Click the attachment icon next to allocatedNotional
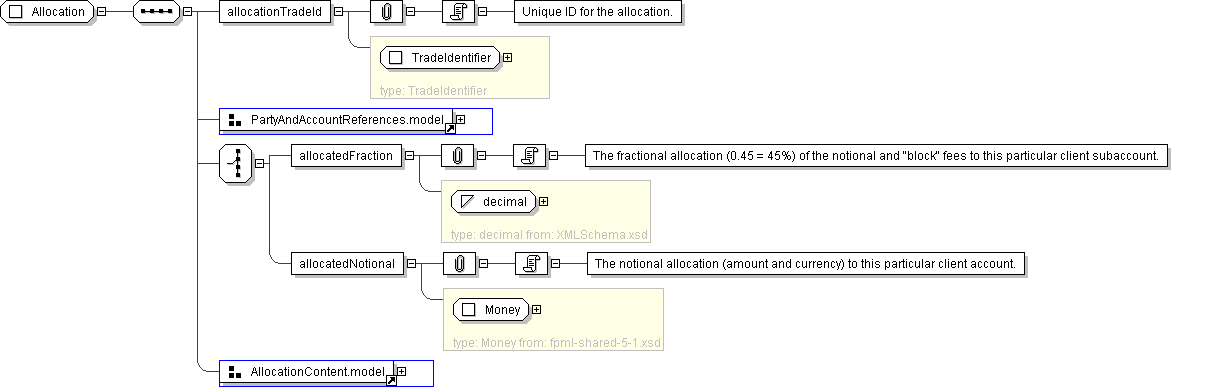 [x=458, y=263]
